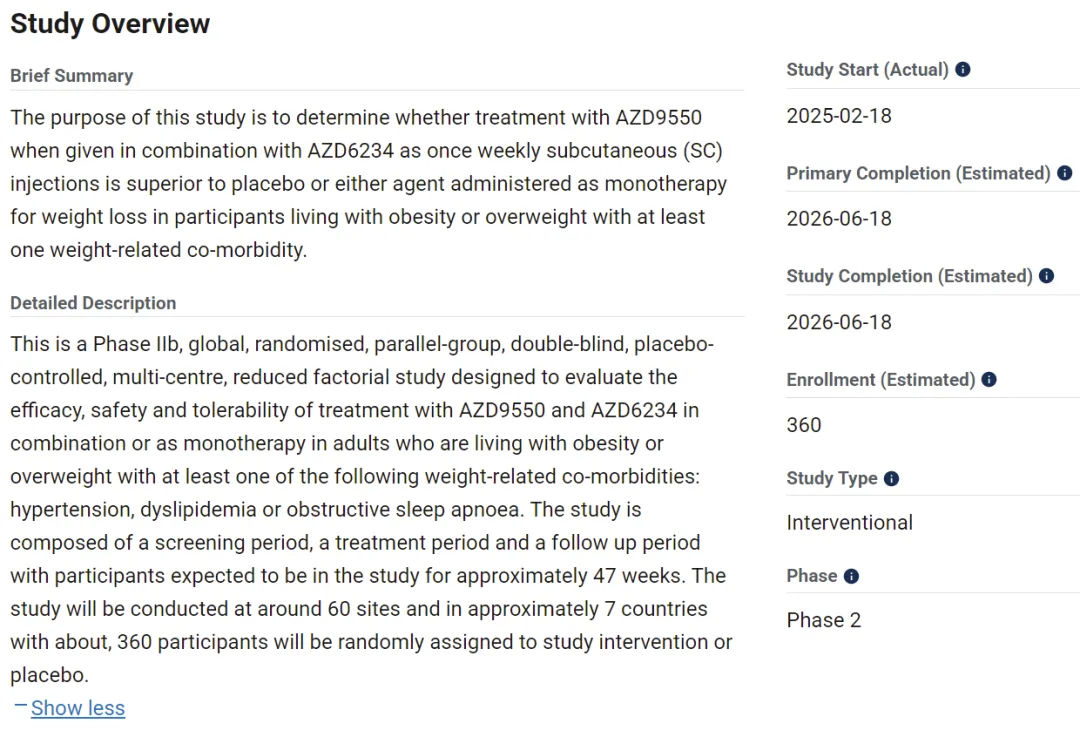Click the Study Start (Actual) label

click(x=867, y=70)
